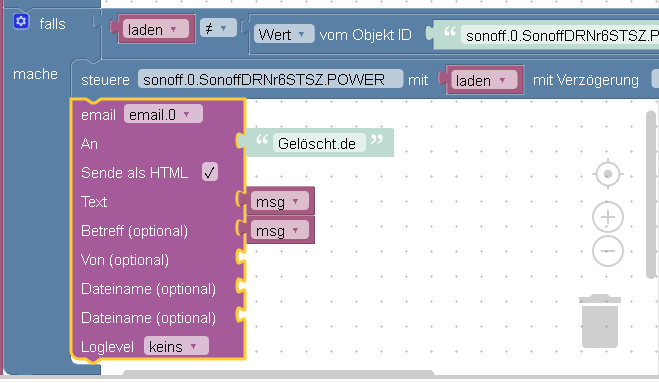
Task: Change the not-equal comparison operator dropdown
Action: pos(218,28)
